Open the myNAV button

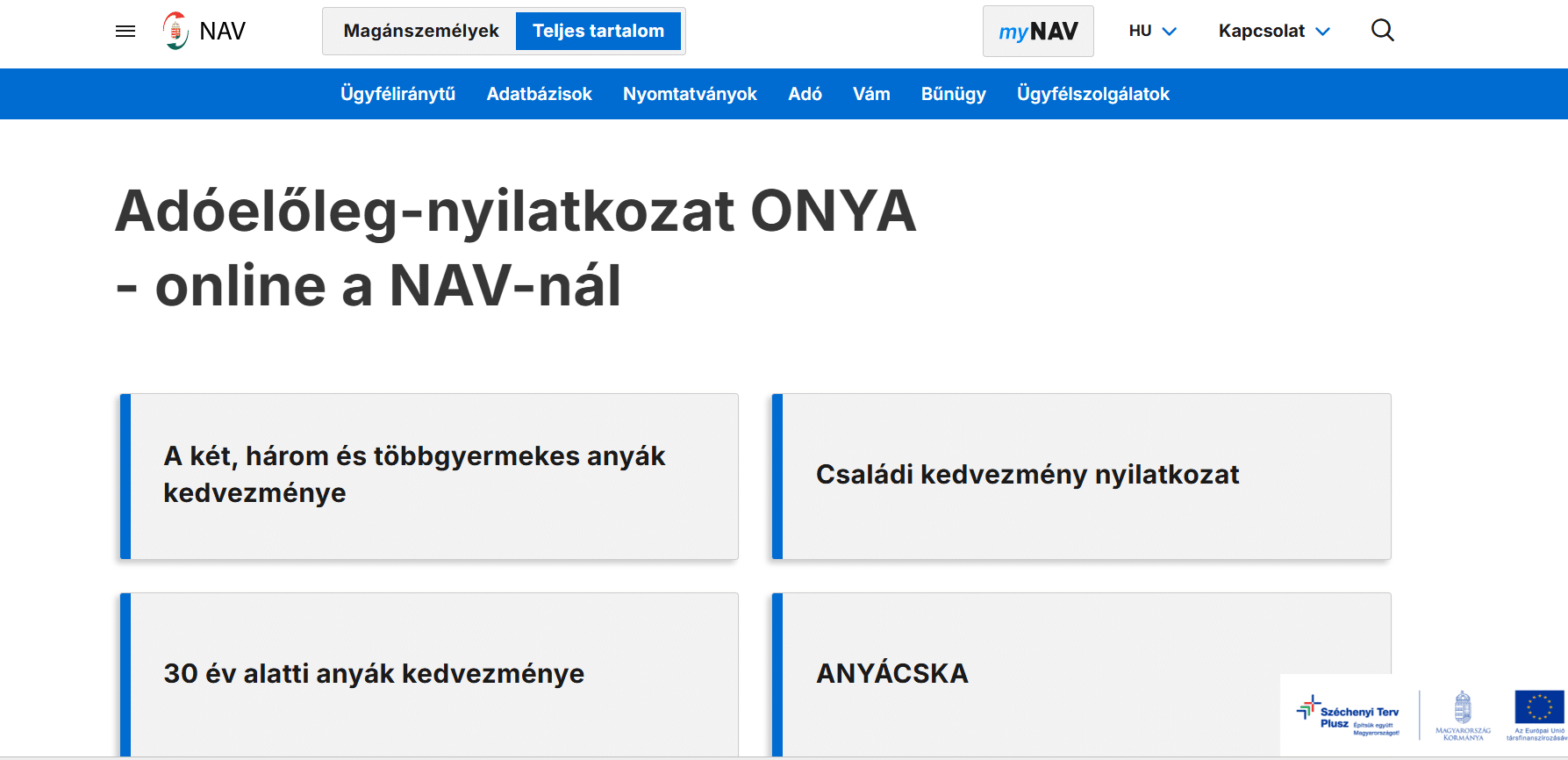tap(1038, 32)
